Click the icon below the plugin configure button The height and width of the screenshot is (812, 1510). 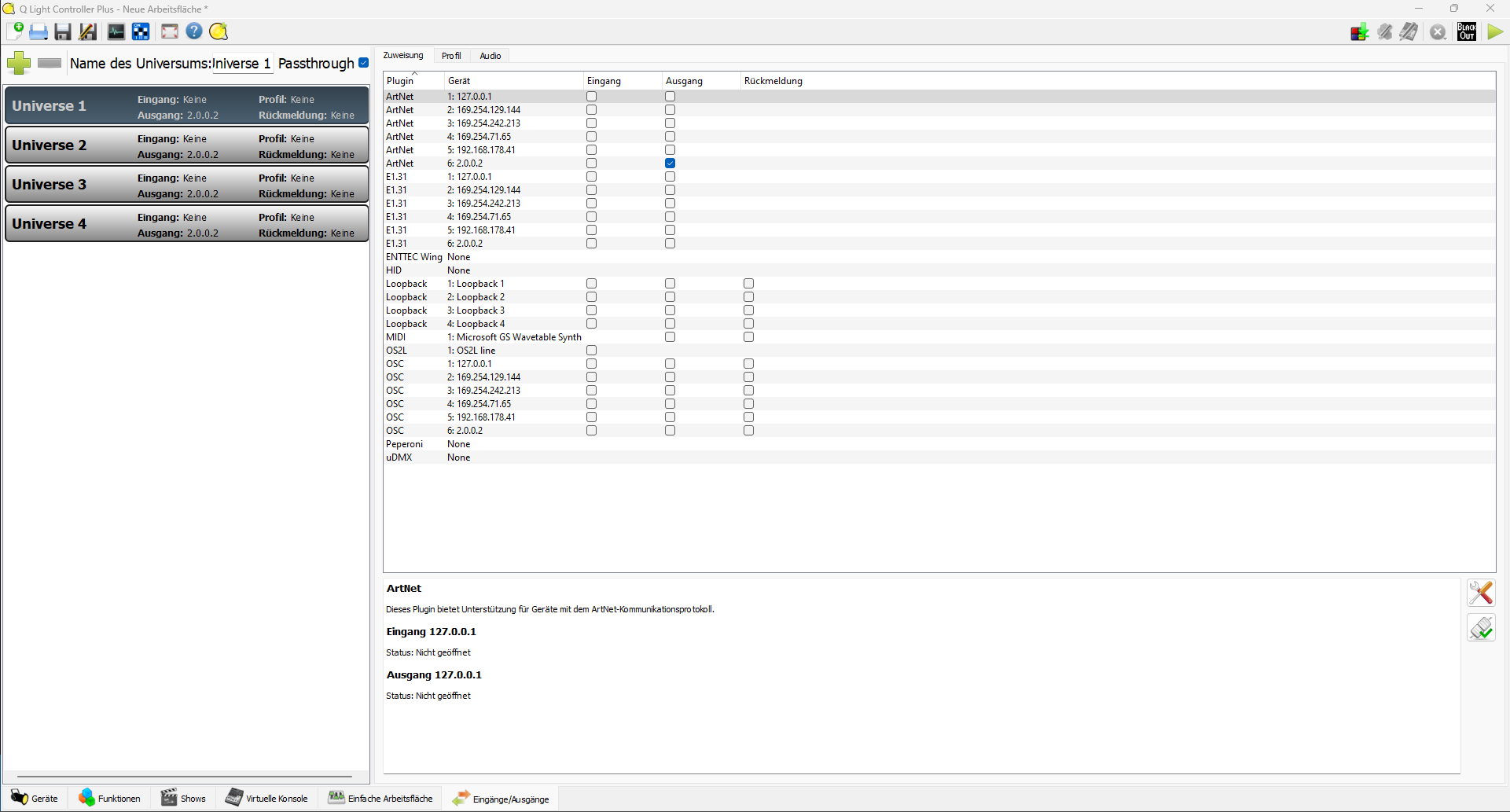tap(1481, 627)
